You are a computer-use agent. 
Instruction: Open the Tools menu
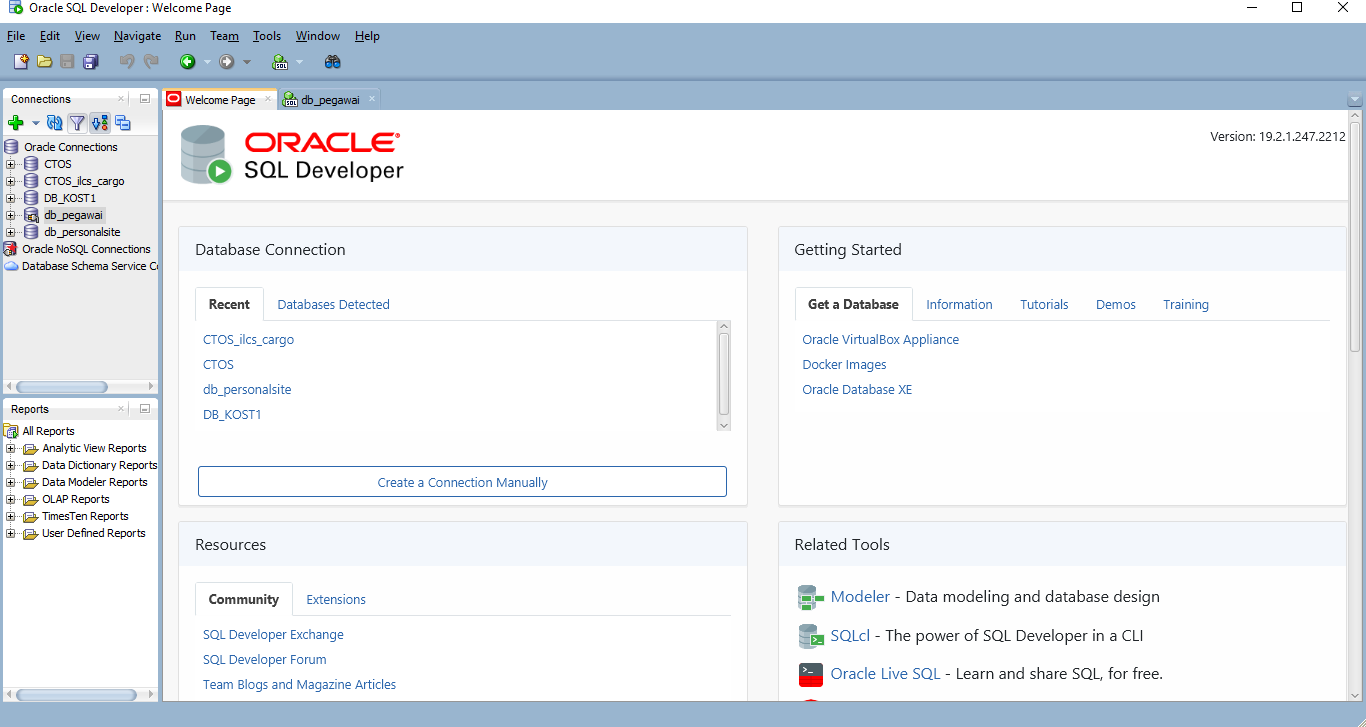[267, 36]
